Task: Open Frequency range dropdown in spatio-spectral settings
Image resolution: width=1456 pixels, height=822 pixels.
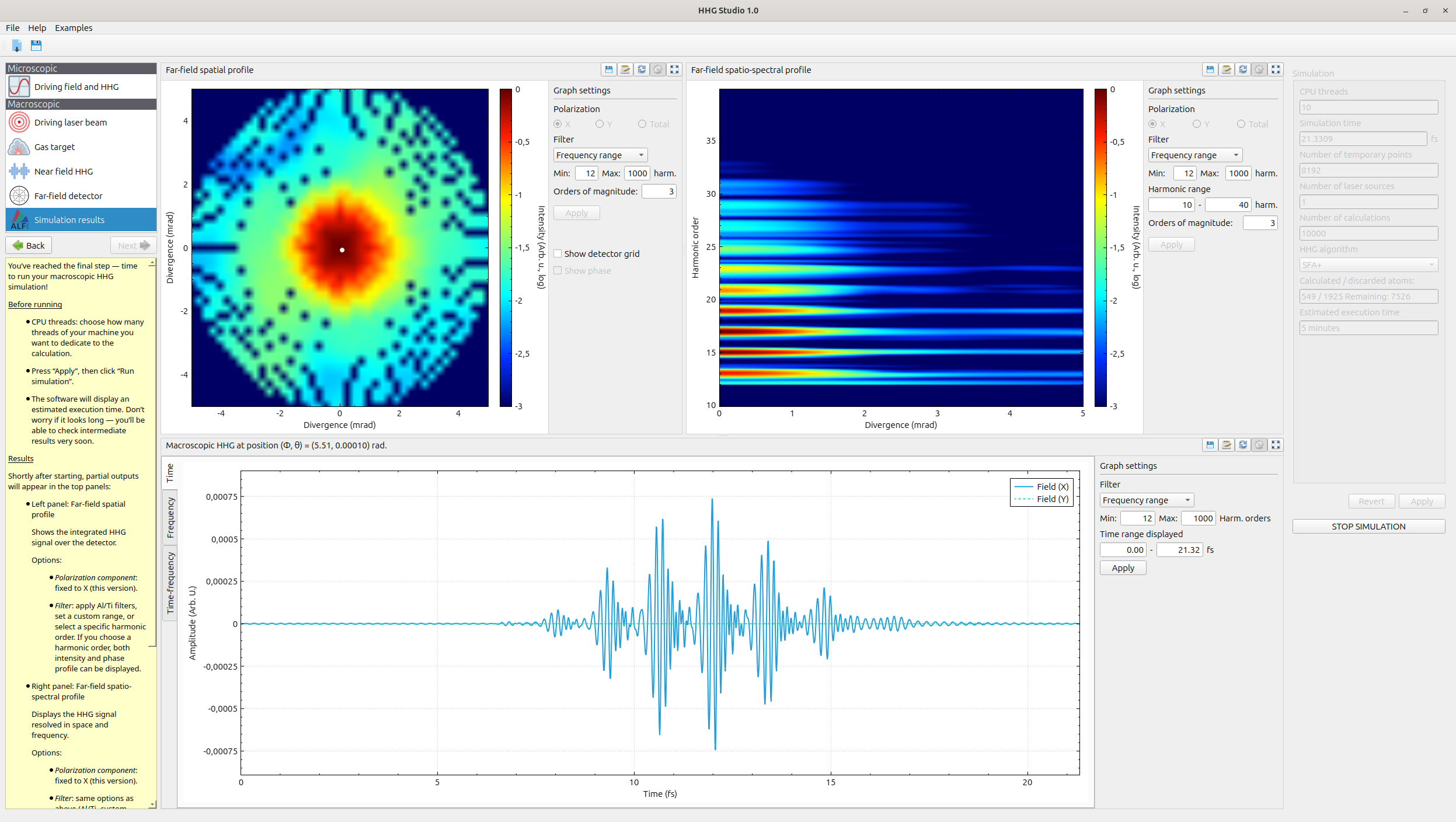Action: pyautogui.click(x=1194, y=155)
